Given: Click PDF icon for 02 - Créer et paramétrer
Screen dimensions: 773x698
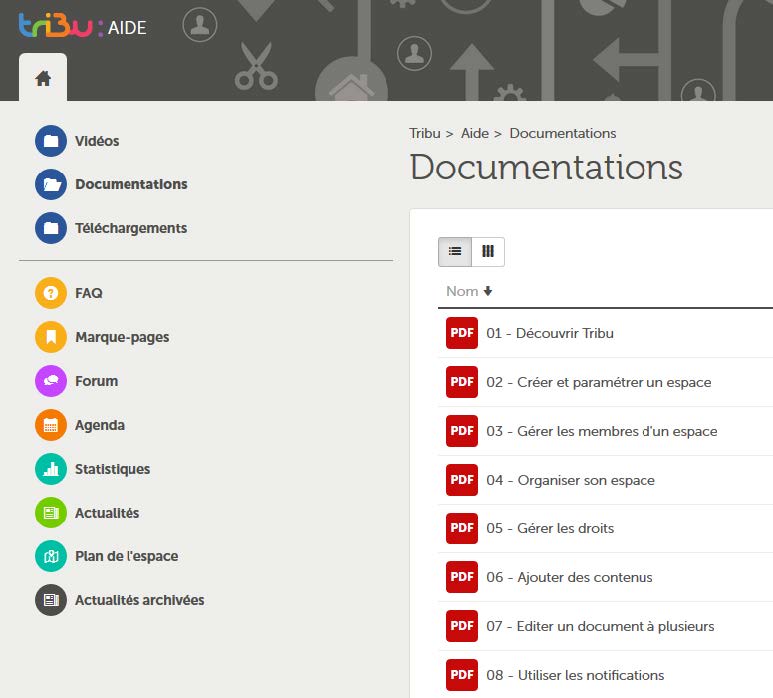Looking at the screenshot, I should pyautogui.click(x=462, y=382).
